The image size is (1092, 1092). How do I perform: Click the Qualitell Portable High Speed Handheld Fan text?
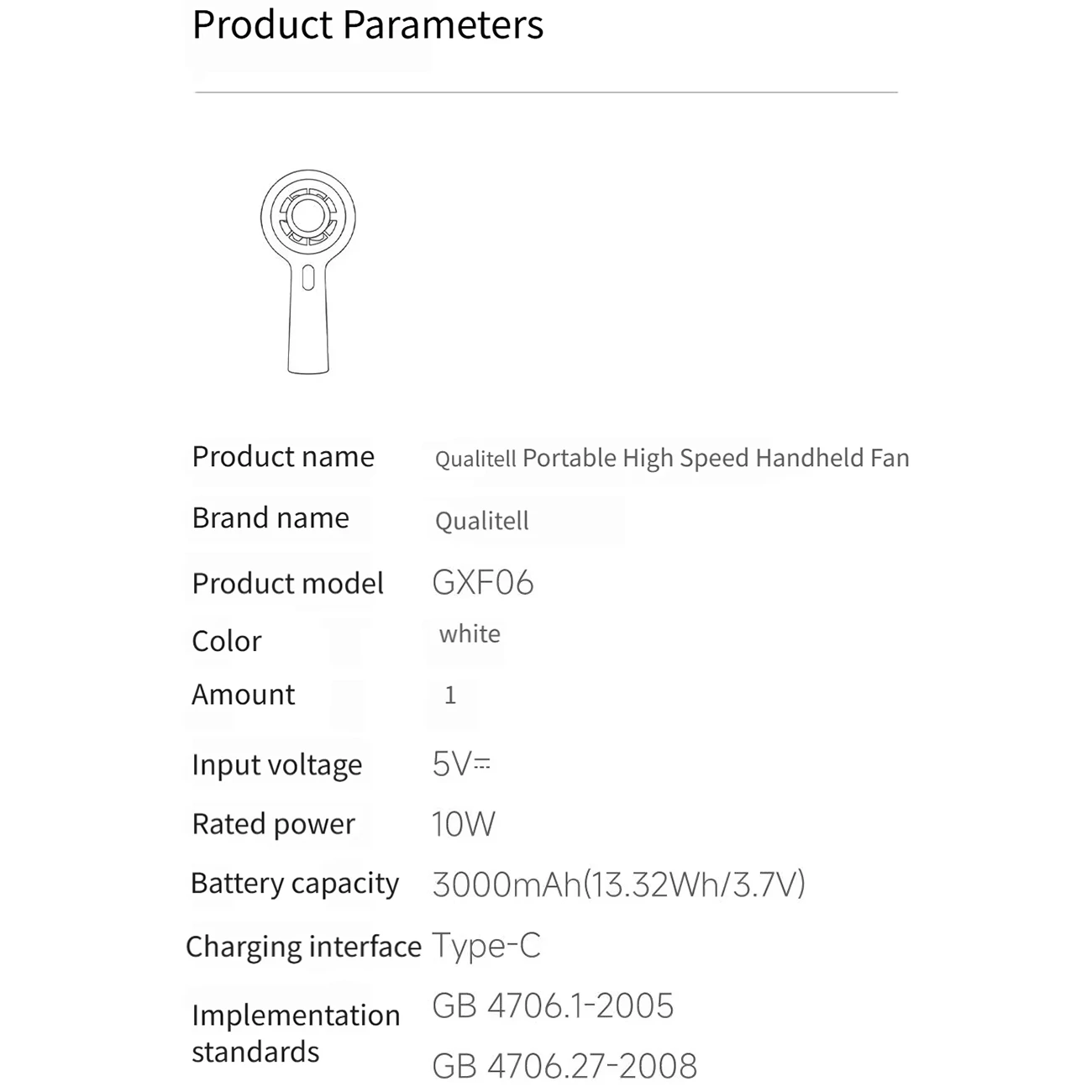point(672,458)
